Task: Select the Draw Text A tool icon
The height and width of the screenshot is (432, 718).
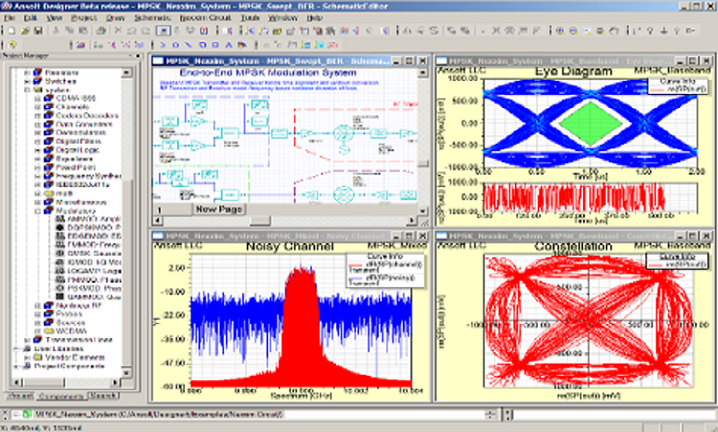Action: pyautogui.click(x=228, y=45)
